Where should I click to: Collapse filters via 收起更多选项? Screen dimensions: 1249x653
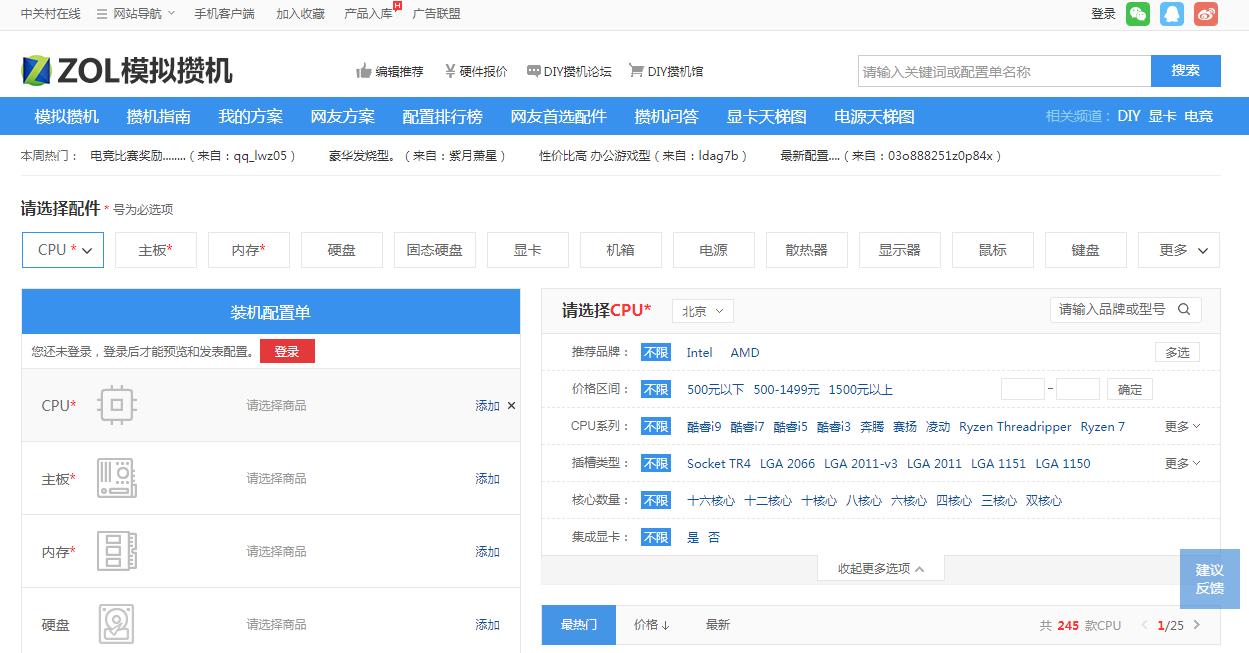point(880,567)
